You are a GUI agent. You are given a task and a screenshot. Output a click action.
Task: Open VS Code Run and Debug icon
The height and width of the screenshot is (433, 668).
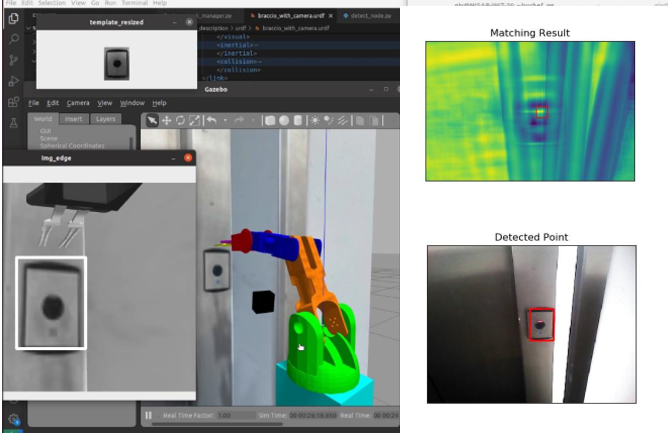[x=14, y=81]
